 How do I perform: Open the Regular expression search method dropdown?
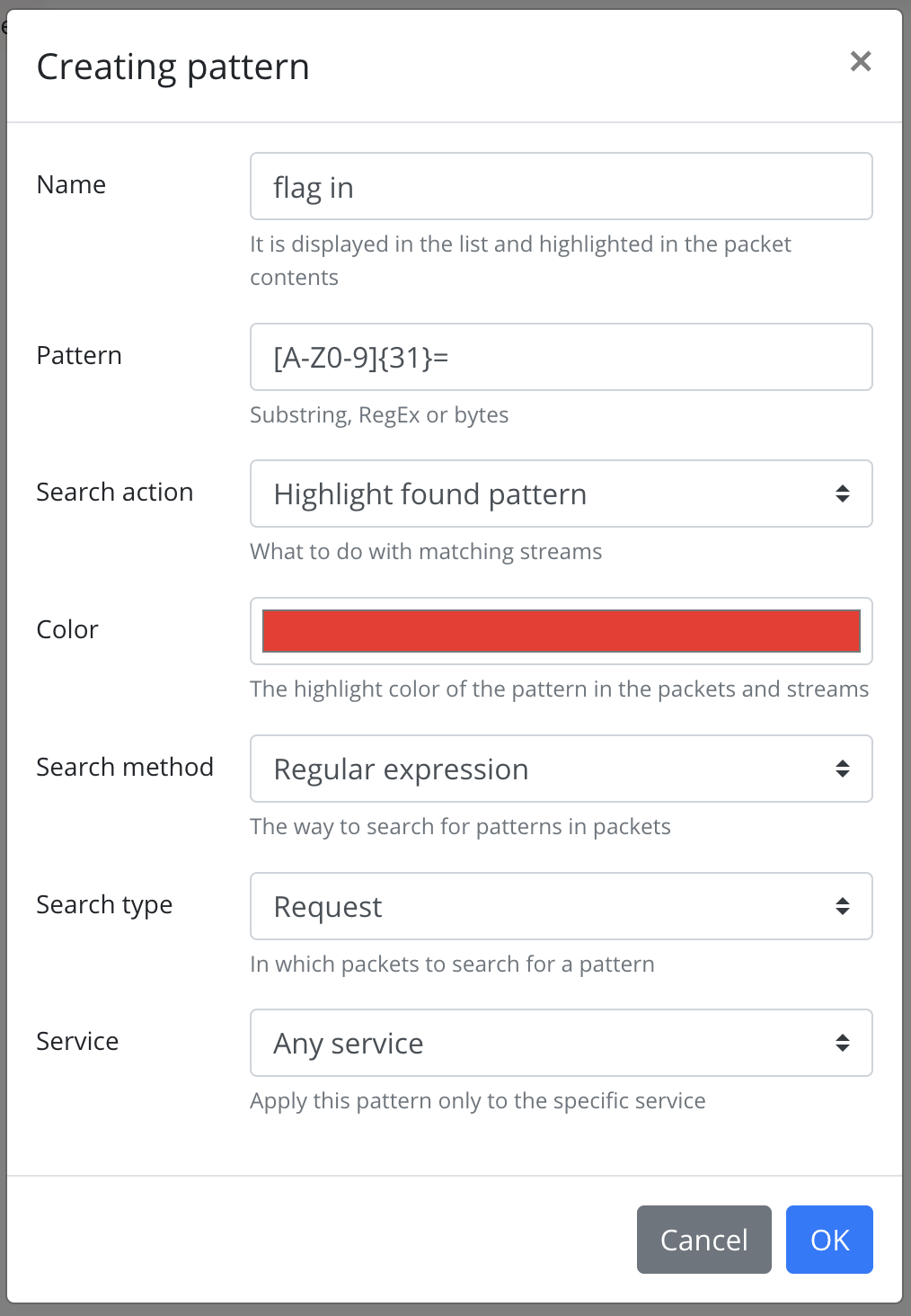pos(562,769)
